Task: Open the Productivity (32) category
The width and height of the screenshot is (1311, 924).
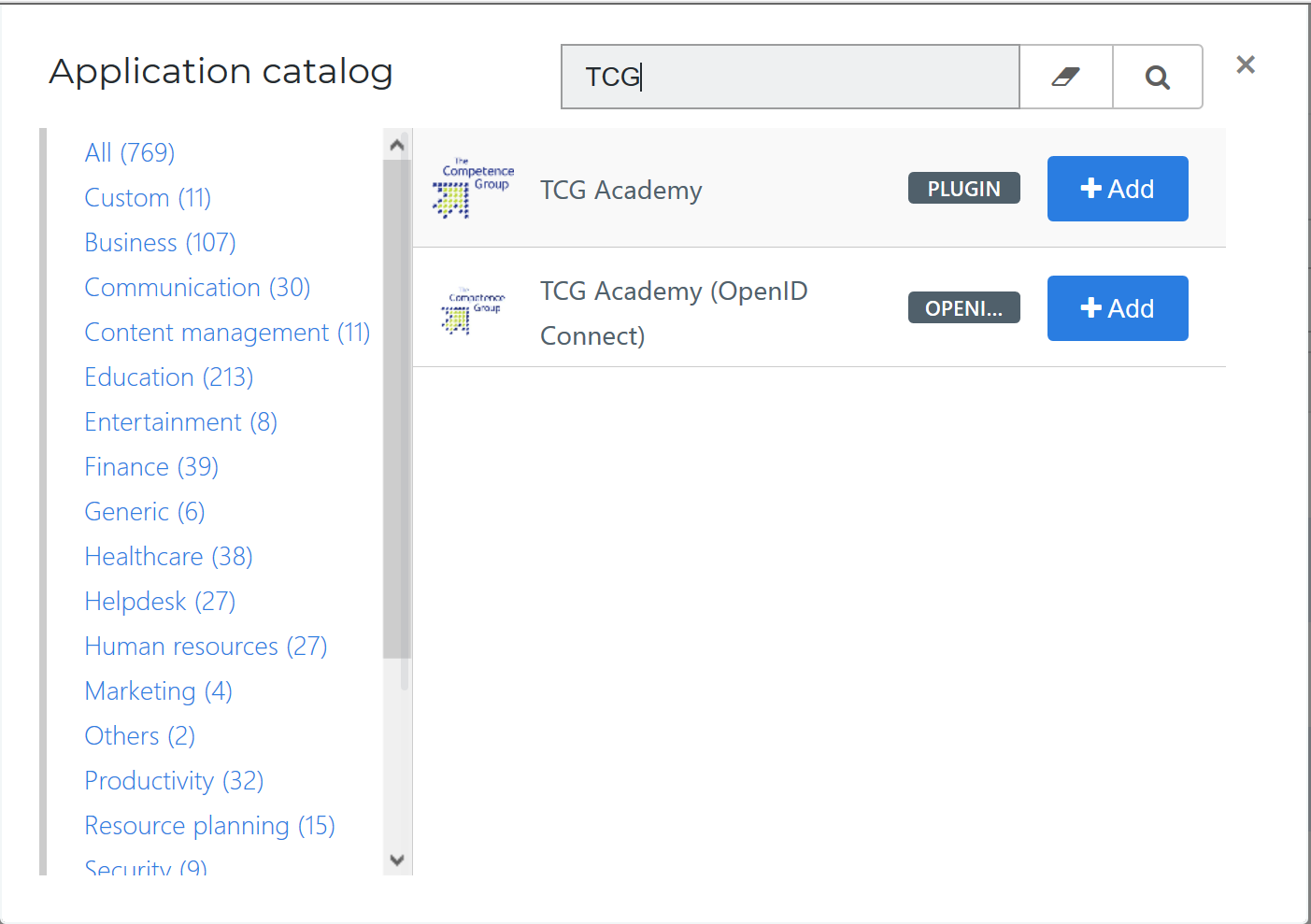Action: point(174,780)
